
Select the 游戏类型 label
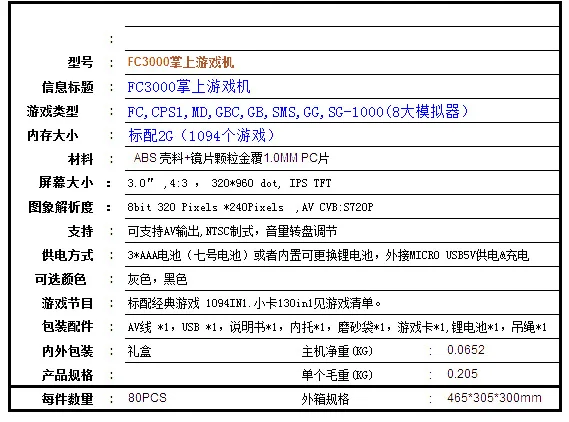pos(52,111)
